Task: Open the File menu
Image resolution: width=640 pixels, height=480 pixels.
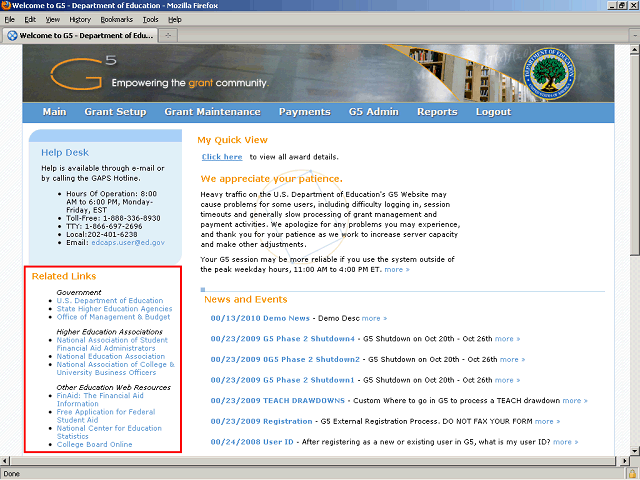Action: click(9, 20)
